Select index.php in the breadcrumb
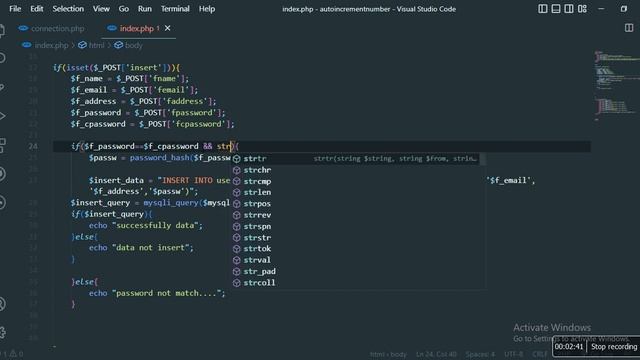Image resolution: width=640 pixels, height=360 pixels. click(x=51, y=45)
